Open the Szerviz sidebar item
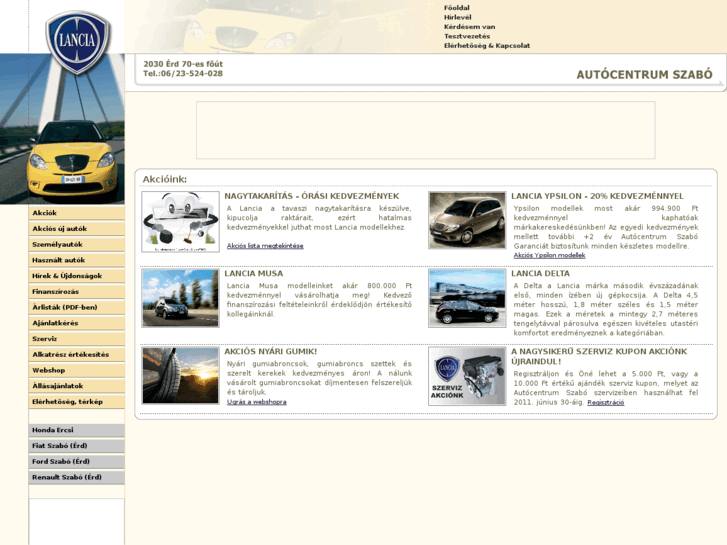 (x=77, y=339)
